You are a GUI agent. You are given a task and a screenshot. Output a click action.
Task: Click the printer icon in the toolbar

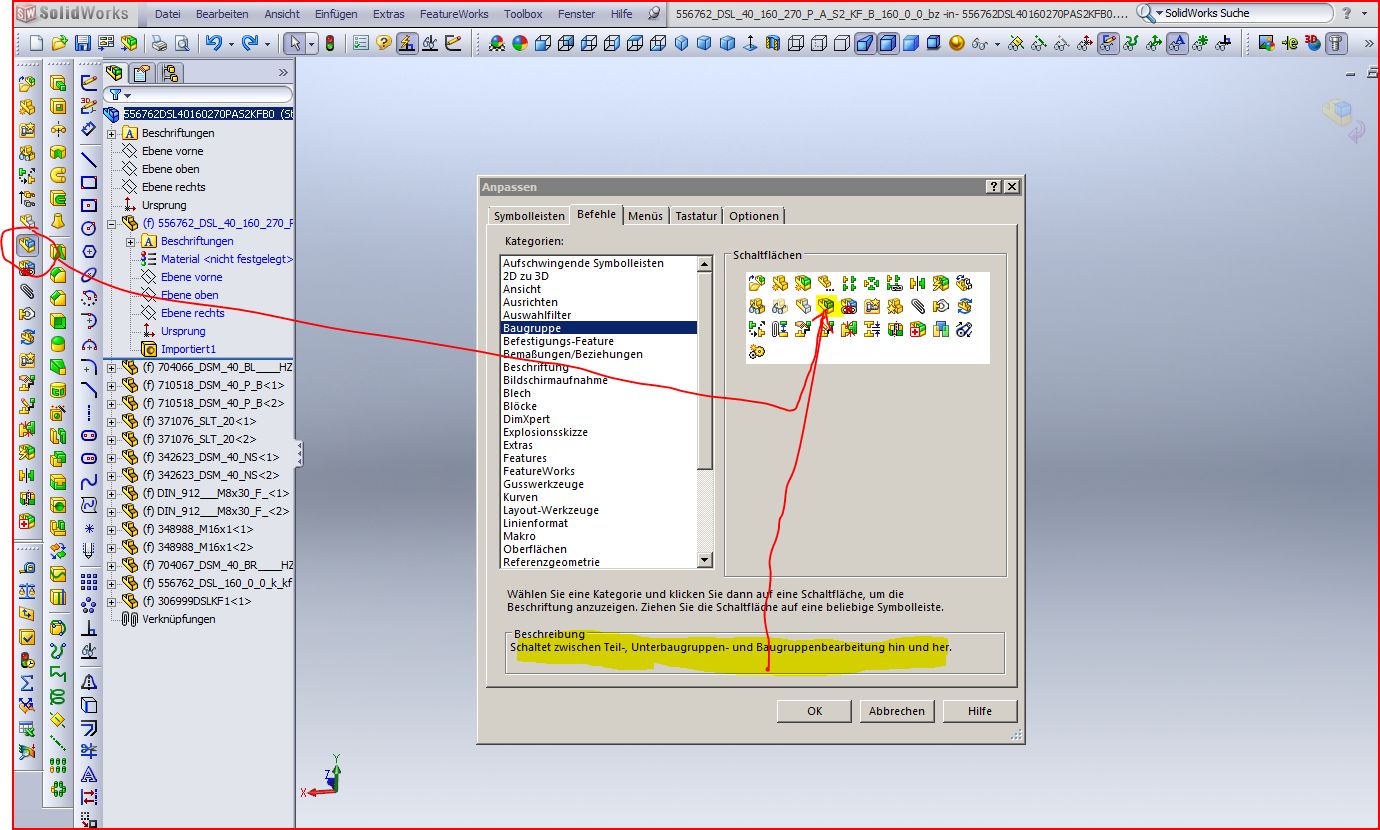click(x=159, y=44)
